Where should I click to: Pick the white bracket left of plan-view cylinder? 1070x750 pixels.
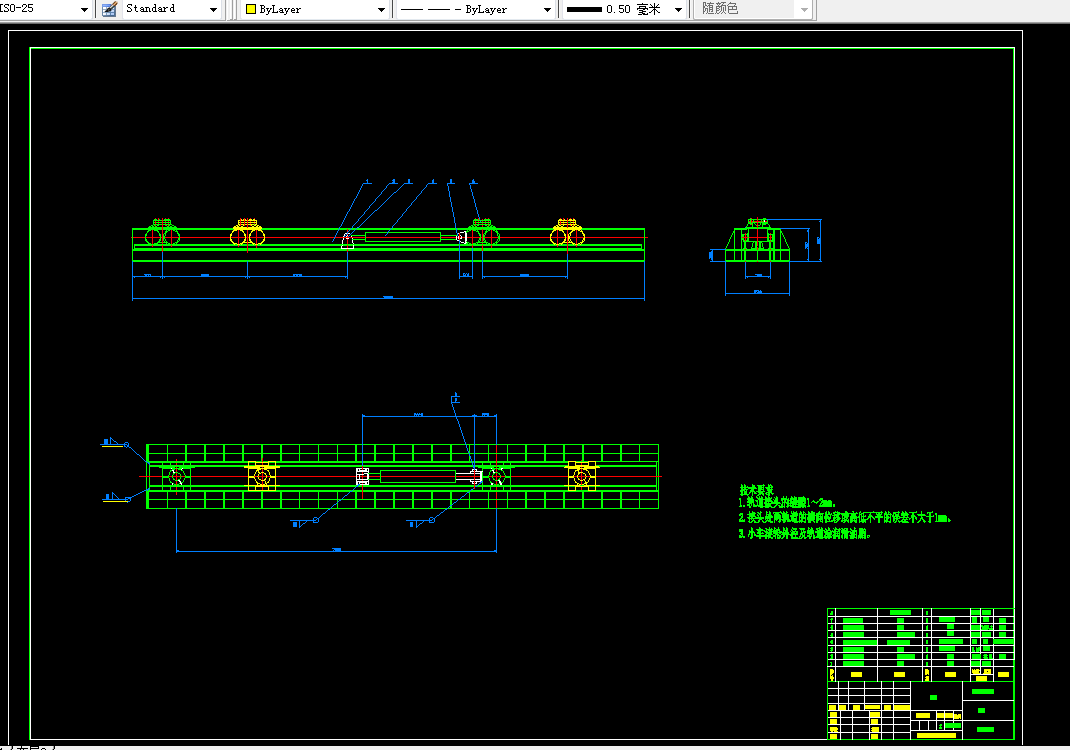(x=362, y=476)
